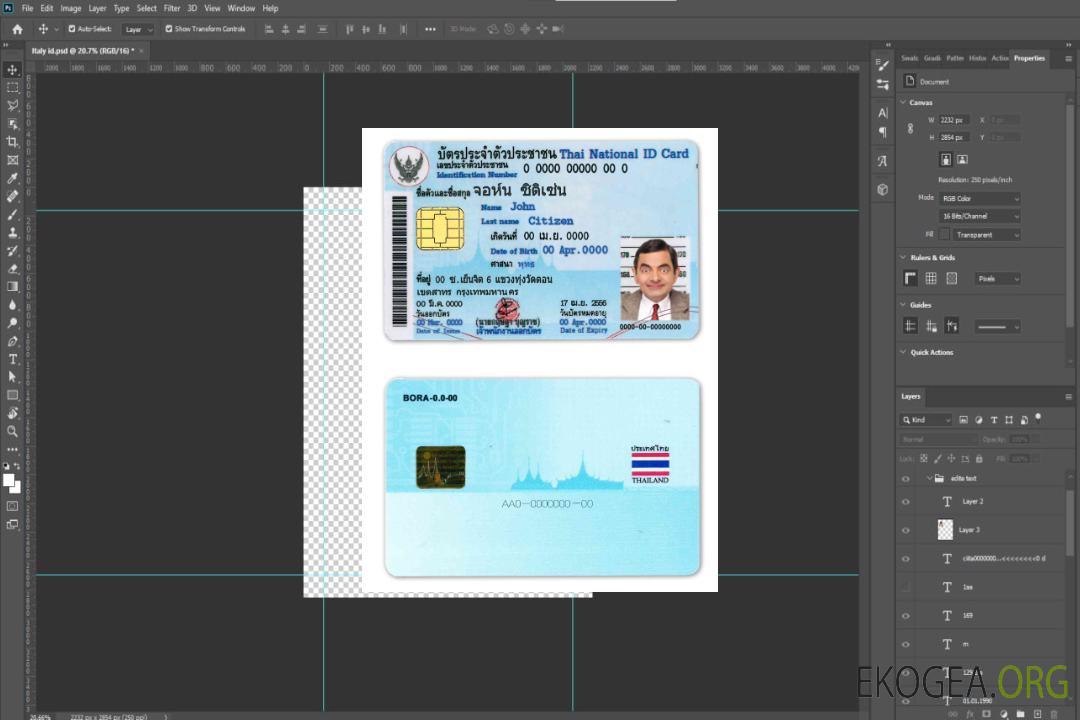Open the Glyphs panel icon
Viewport: 1080px width, 720px height.
pos(883,161)
